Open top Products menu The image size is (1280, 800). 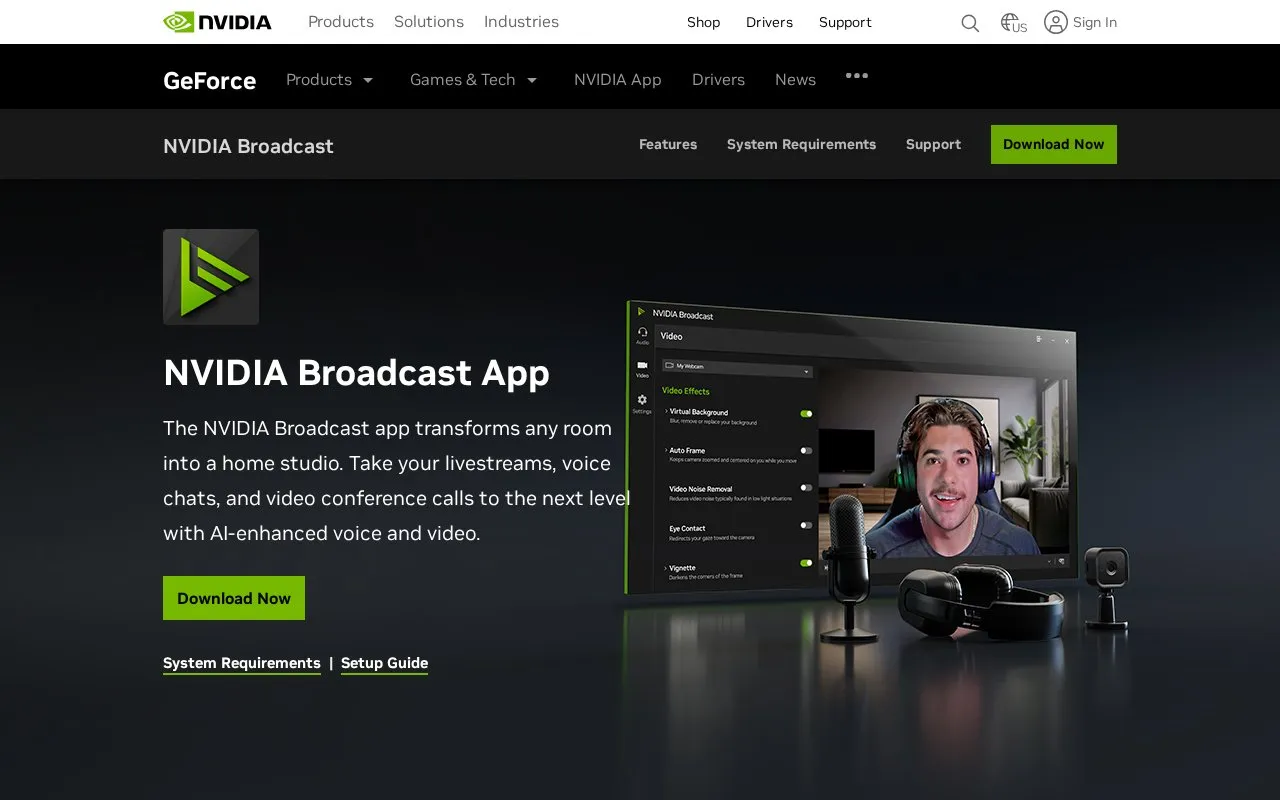pyautogui.click(x=341, y=22)
